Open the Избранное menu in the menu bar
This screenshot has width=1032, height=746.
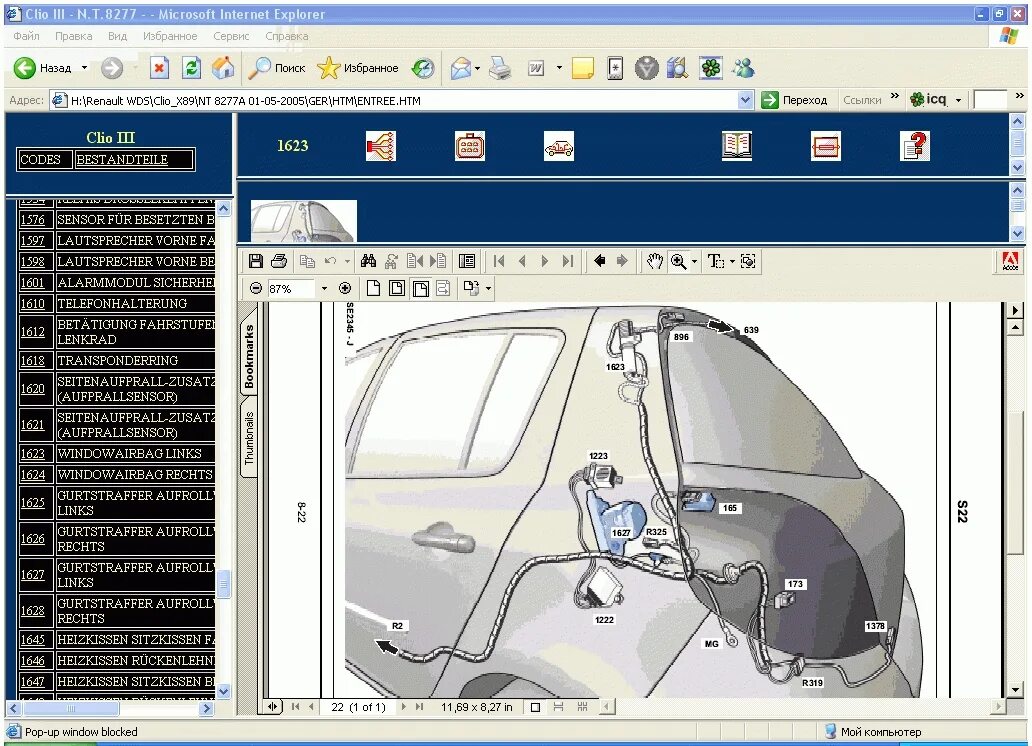click(x=170, y=36)
